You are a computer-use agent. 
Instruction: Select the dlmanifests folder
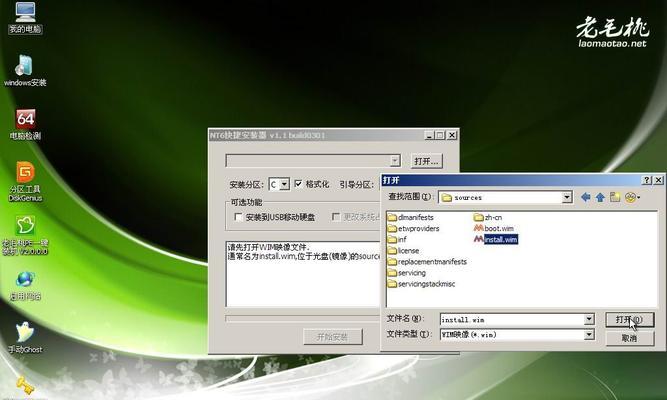[x=416, y=217]
